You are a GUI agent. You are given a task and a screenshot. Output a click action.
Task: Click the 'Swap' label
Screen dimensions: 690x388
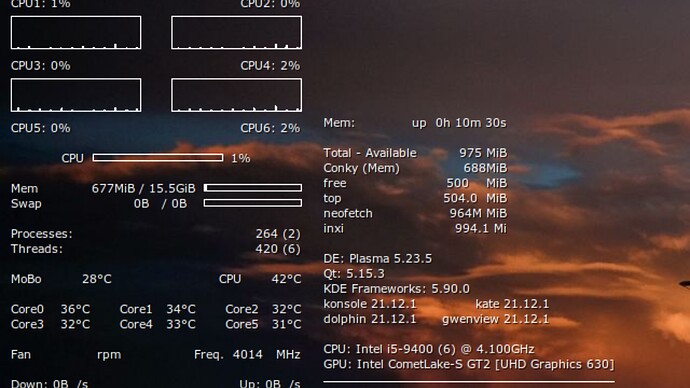[x=26, y=204]
